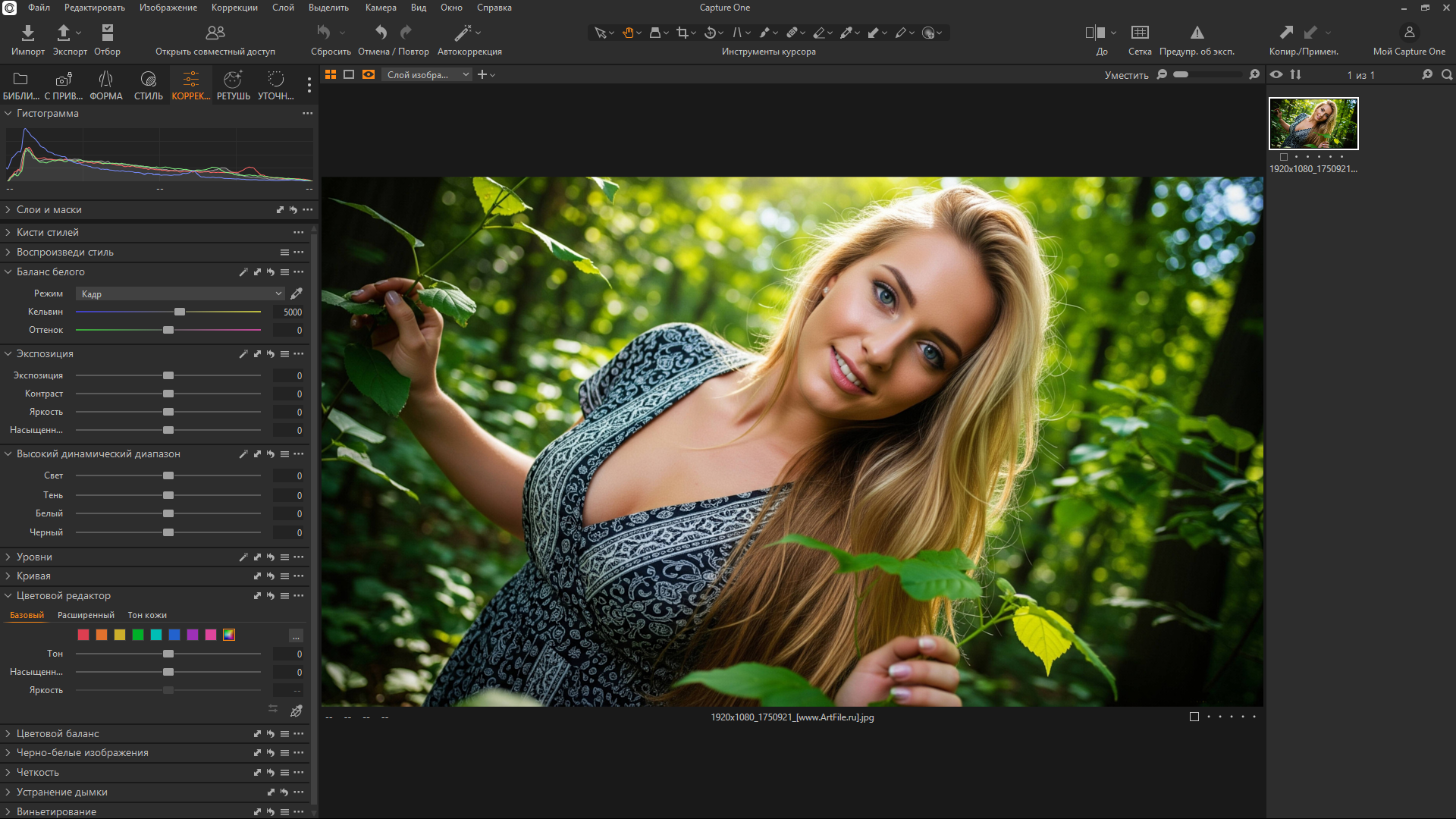Check the box under the thumbnail
Screen dimensions: 1456x819
1283,157
